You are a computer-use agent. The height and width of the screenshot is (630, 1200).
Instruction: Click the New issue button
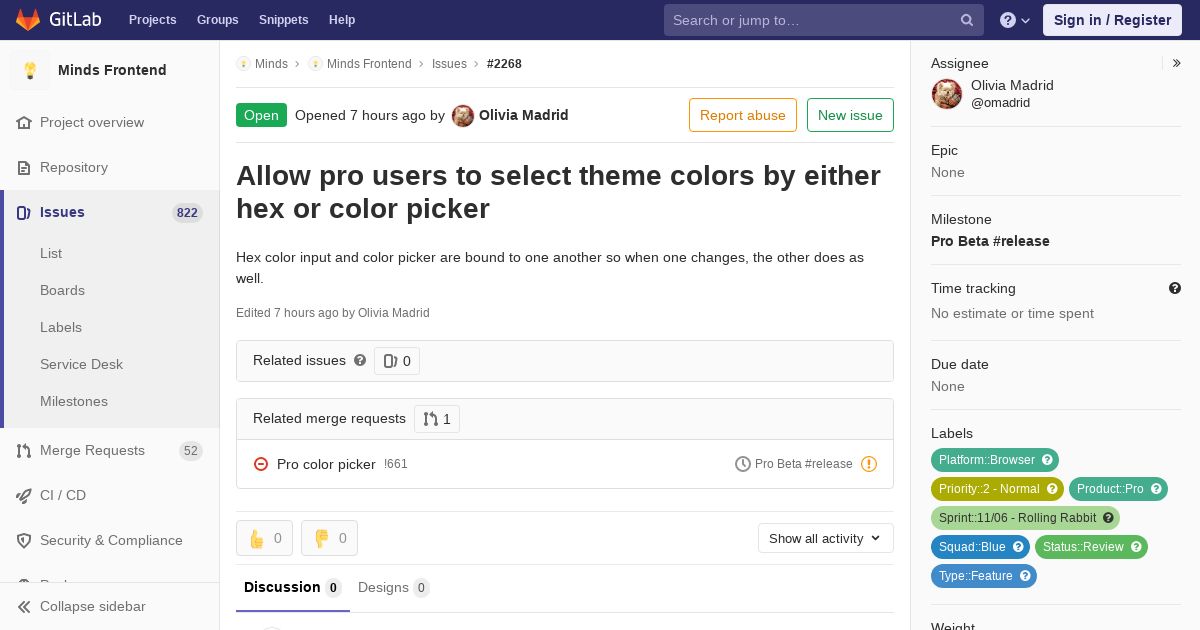tap(850, 115)
